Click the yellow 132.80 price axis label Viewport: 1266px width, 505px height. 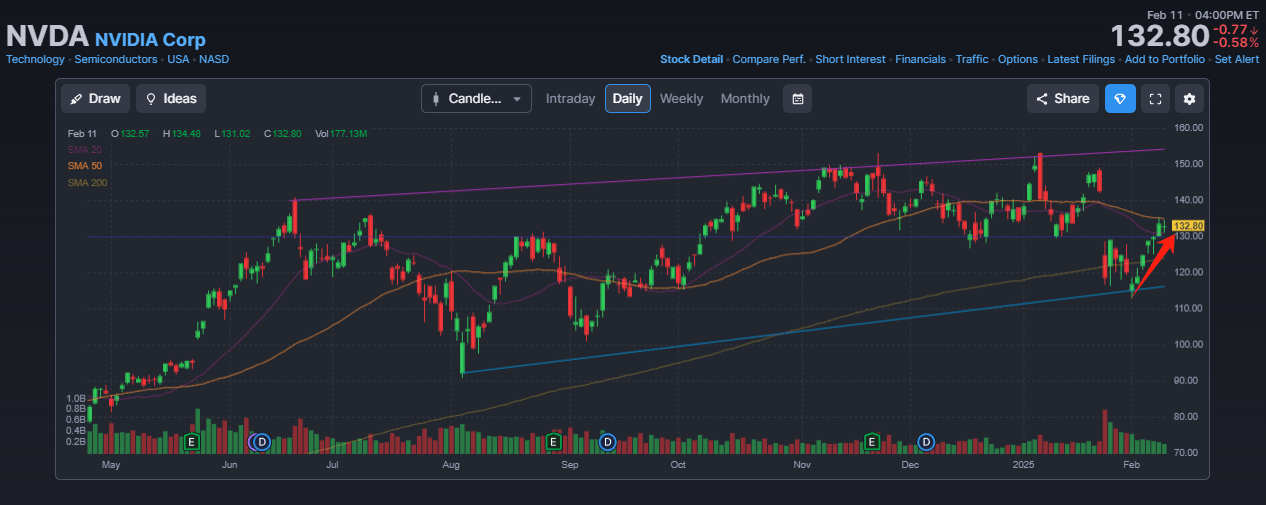pyautogui.click(x=1189, y=226)
